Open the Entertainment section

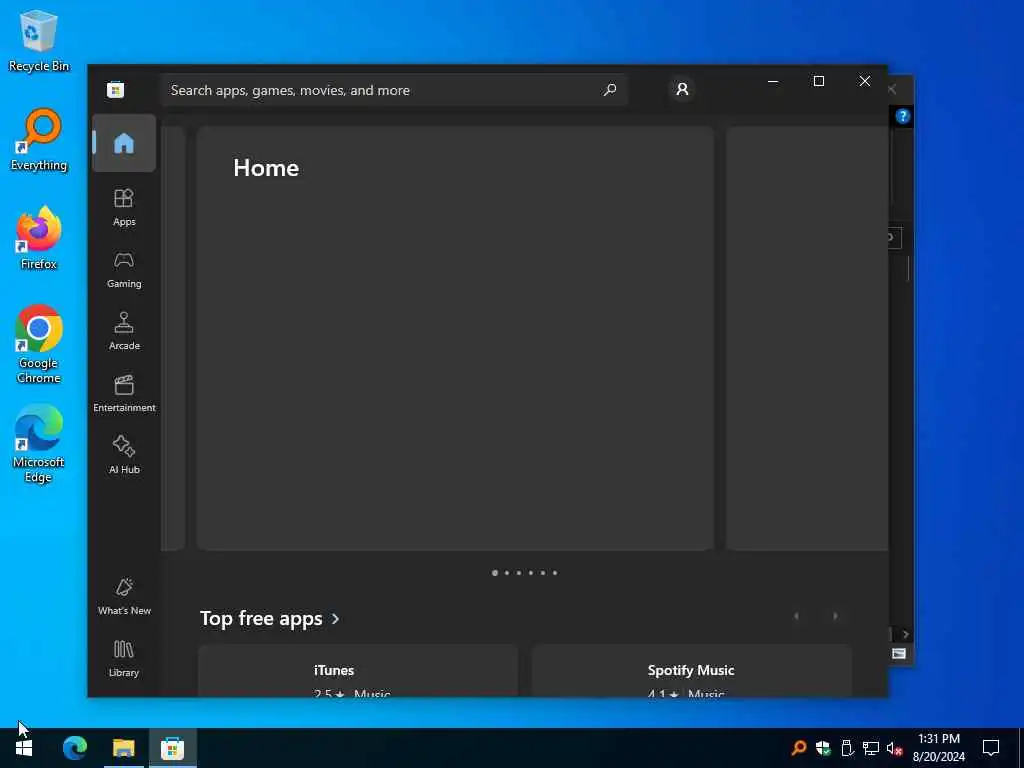(124, 394)
